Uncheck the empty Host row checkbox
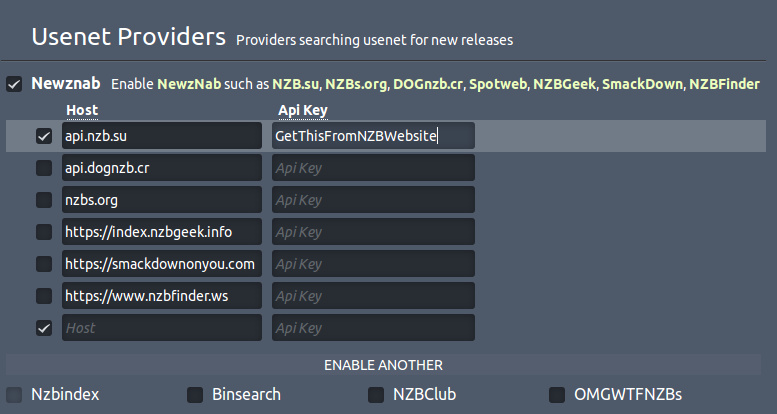The height and width of the screenshot is (414, 777). [44, 328]
